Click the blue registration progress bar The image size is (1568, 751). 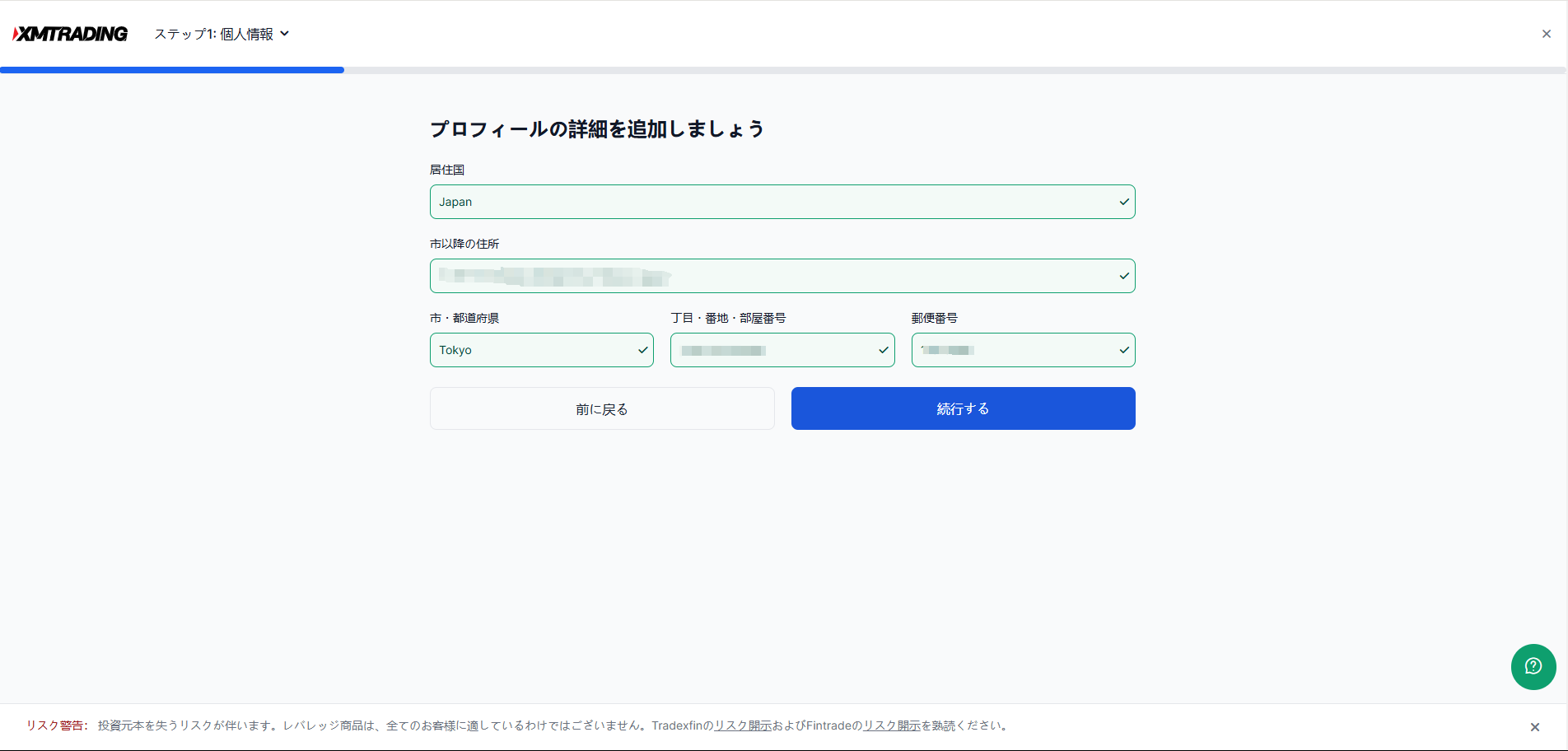(172, 70)
